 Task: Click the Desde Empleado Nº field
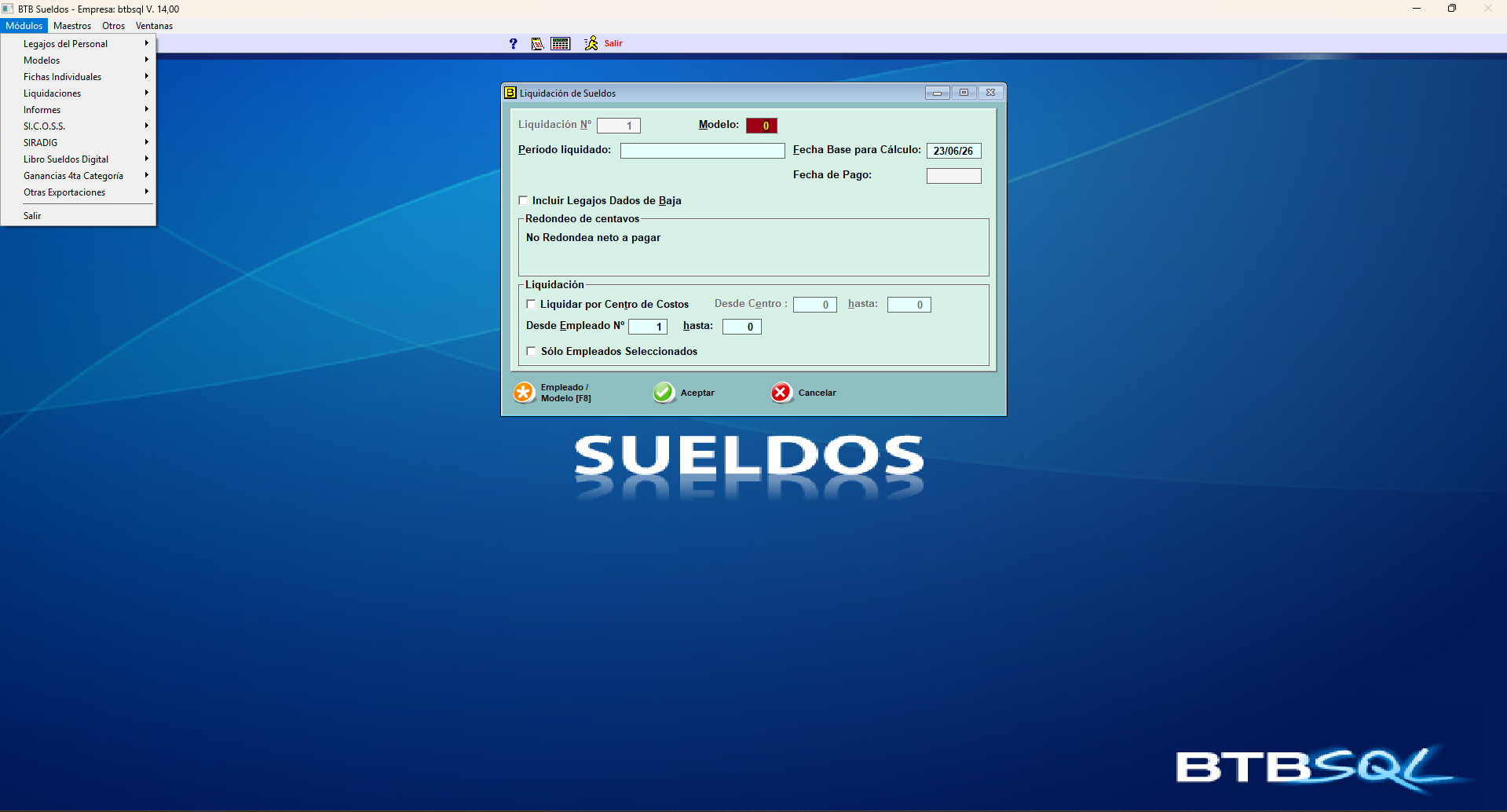[648, 327]
